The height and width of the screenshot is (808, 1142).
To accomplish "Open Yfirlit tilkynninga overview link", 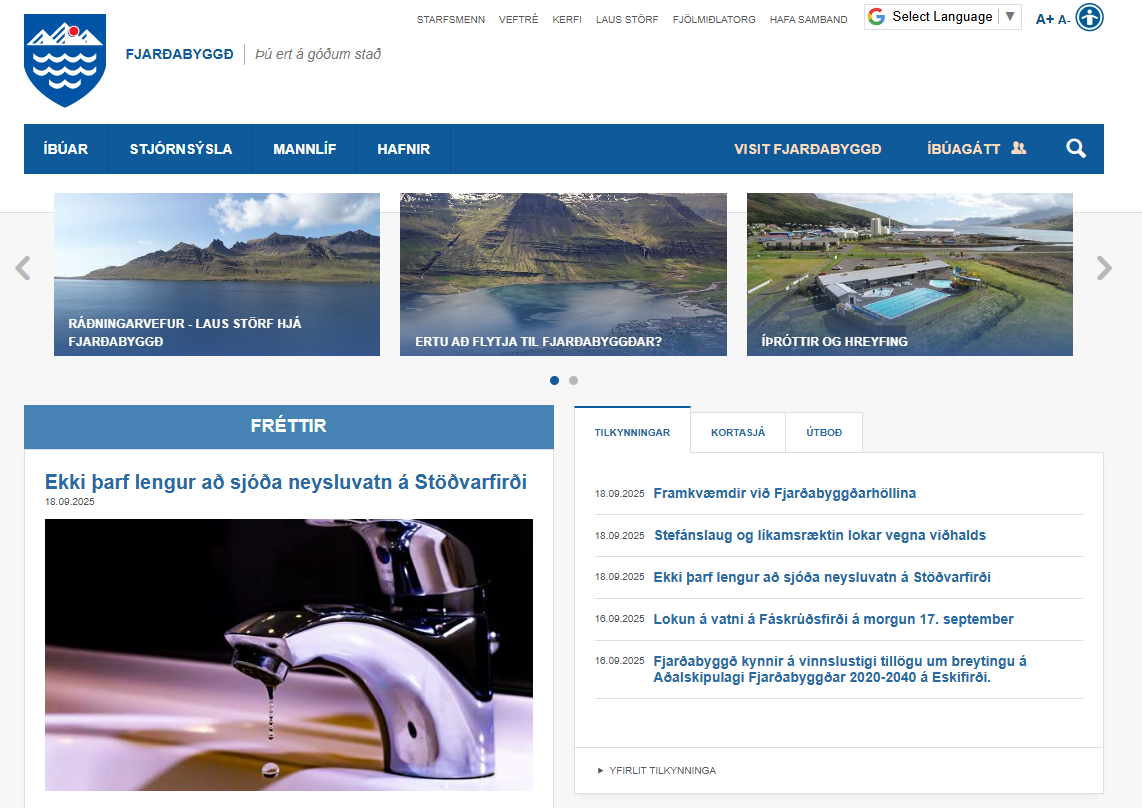I will coord(662,771).
